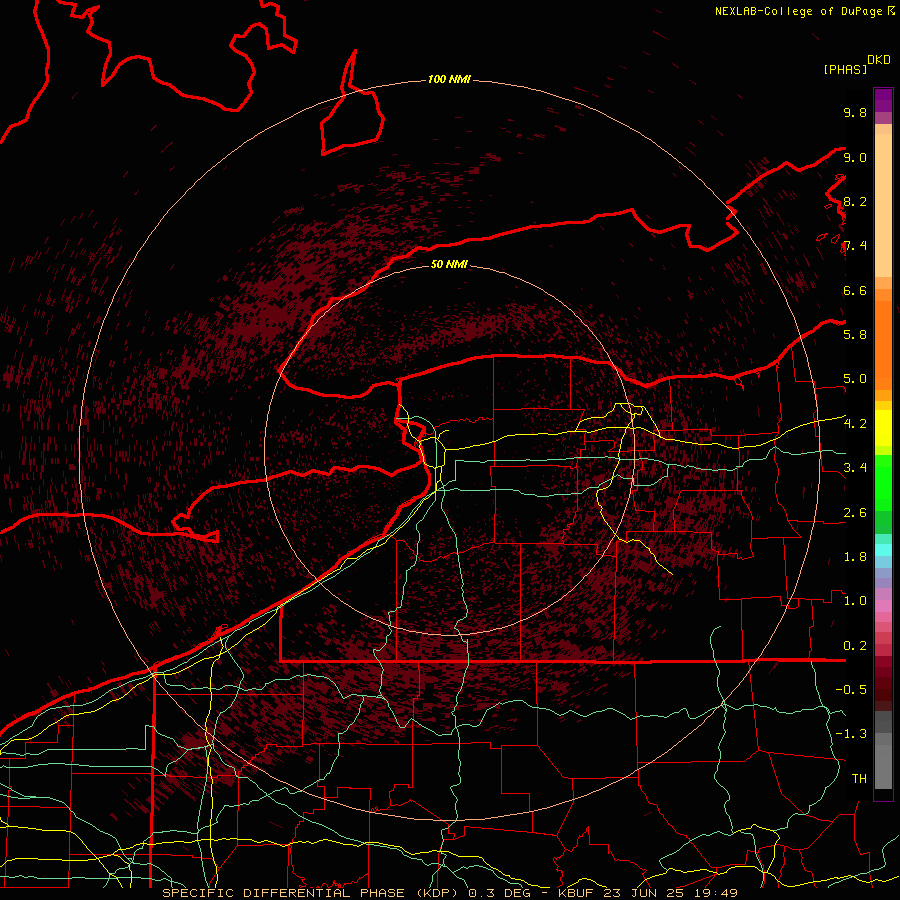Pick the pink band near 1.0
This screenshot has width=900, height=900.
click(883, 606)
